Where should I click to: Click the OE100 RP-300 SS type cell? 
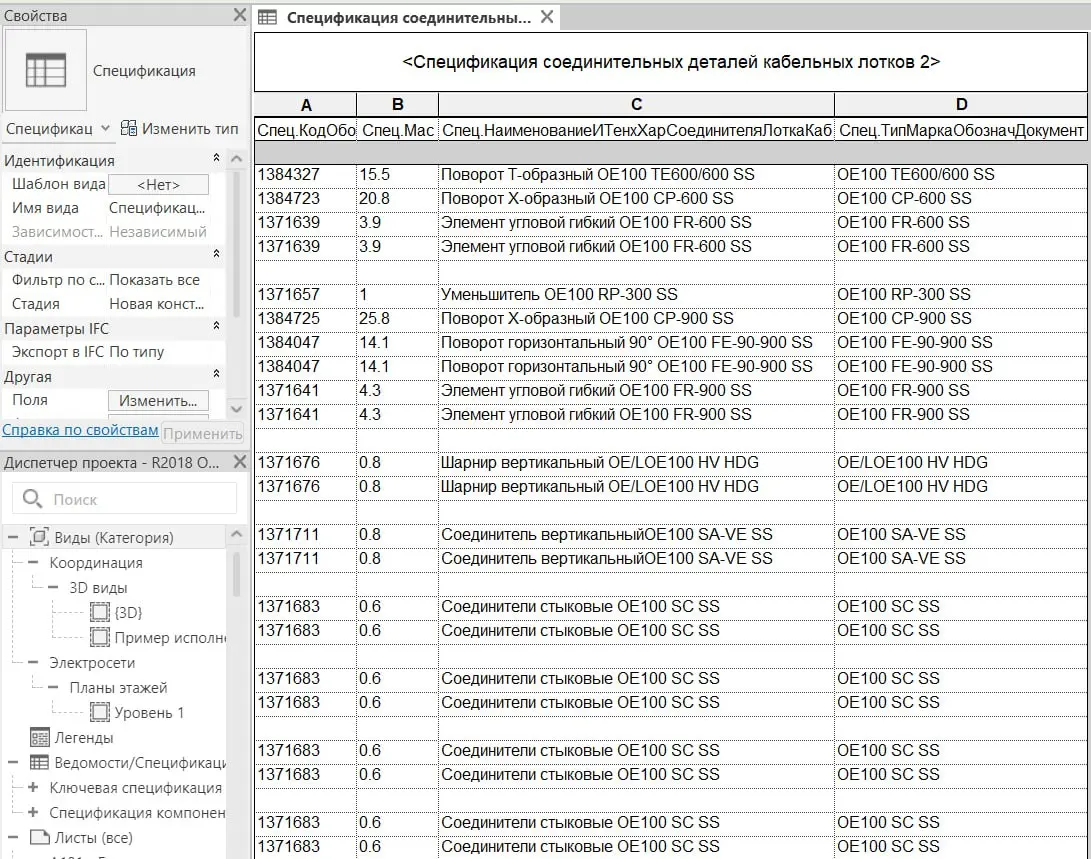coord(961,295)
